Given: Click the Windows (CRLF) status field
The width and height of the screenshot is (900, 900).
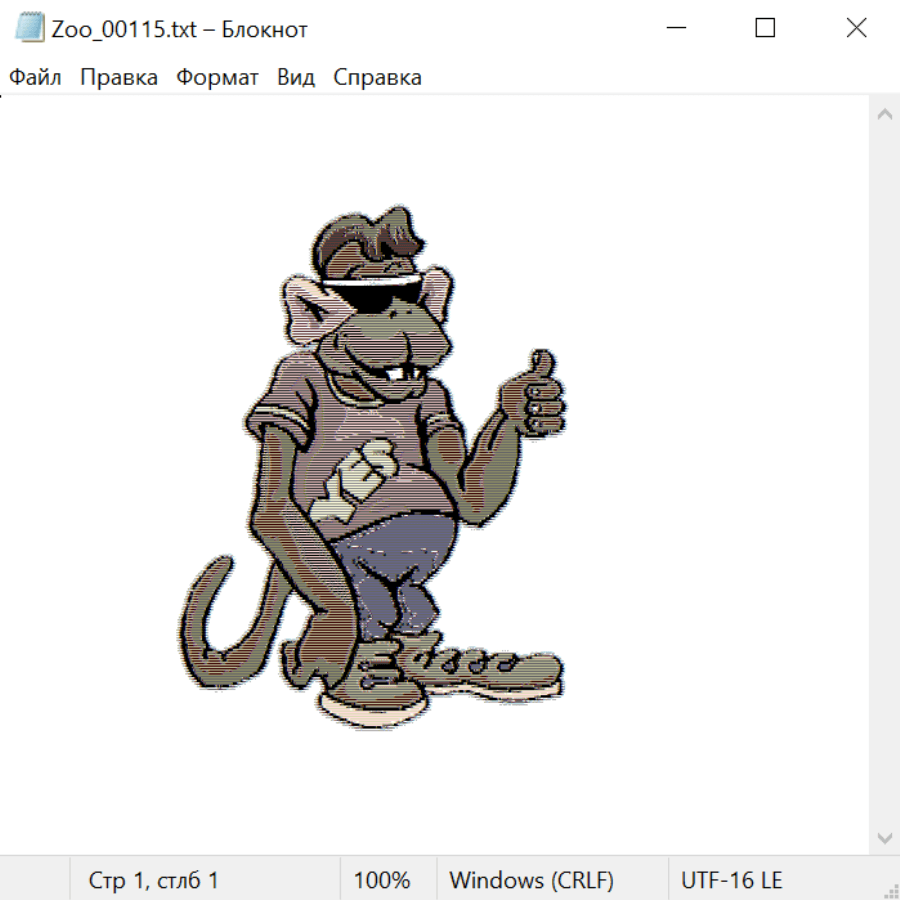Looking at the screenshot, I should [x=531, y=881].
